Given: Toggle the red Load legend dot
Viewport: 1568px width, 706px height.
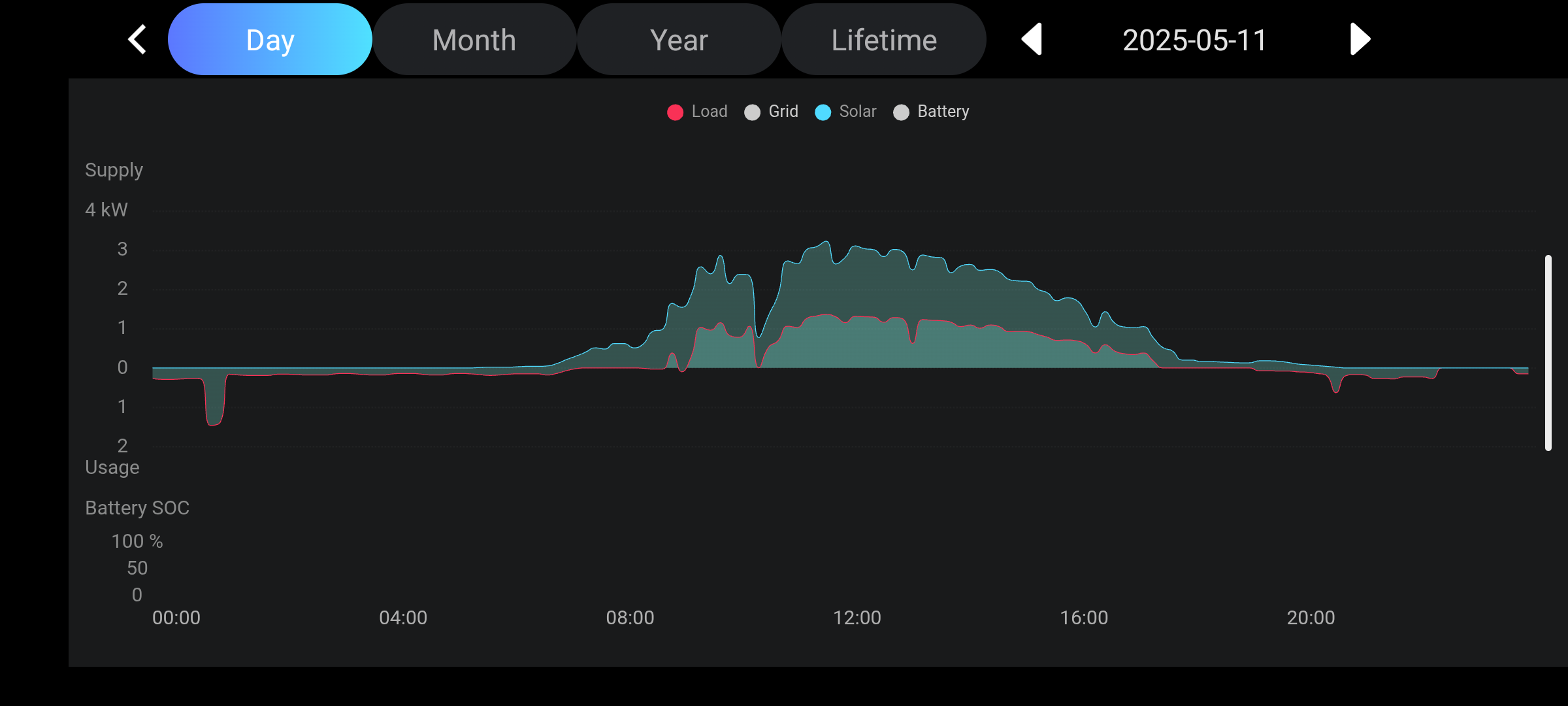Looking at the screenshot, I should click(675, 112).
